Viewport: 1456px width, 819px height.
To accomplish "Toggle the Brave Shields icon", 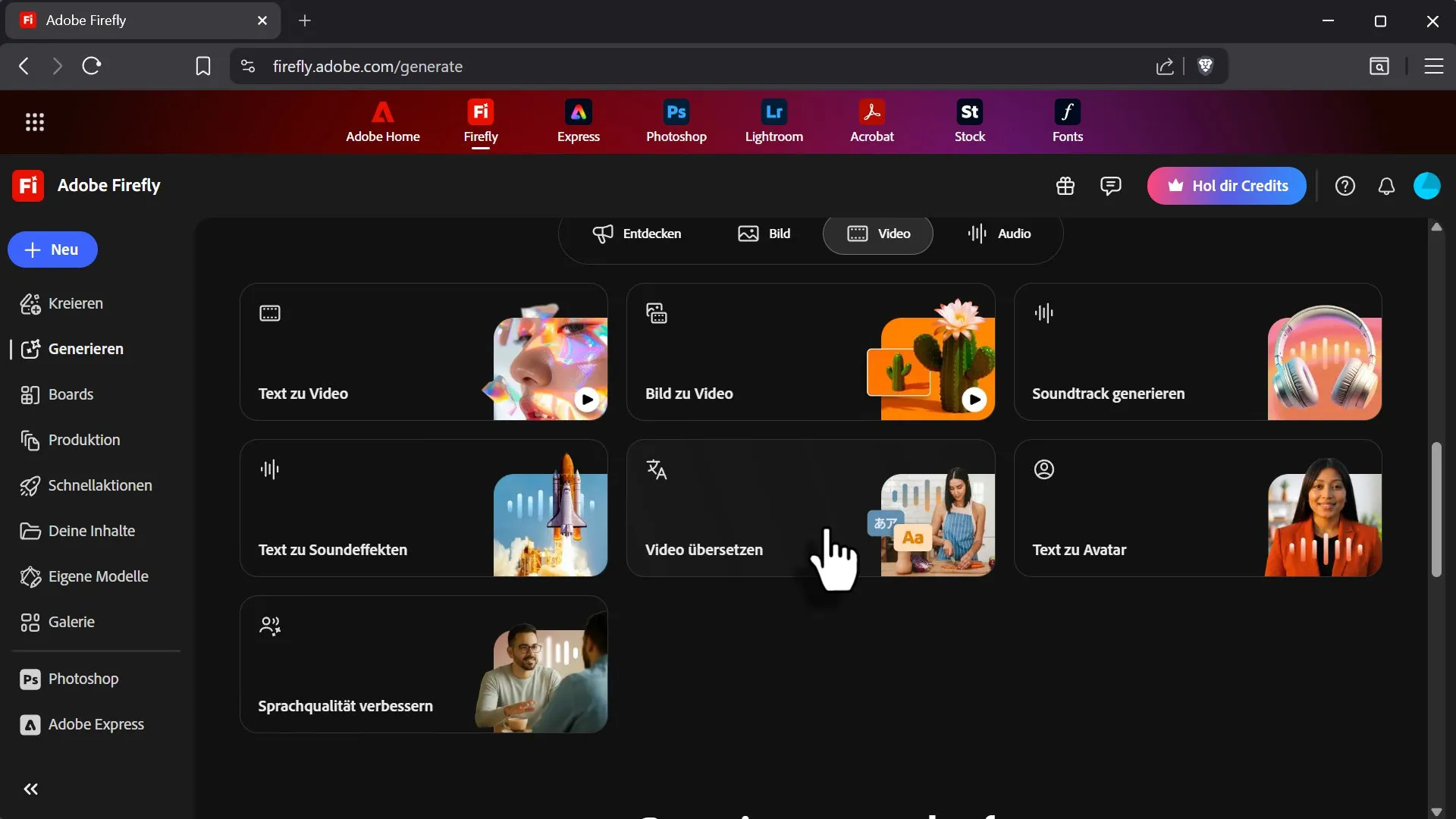I will (1205, 67).
